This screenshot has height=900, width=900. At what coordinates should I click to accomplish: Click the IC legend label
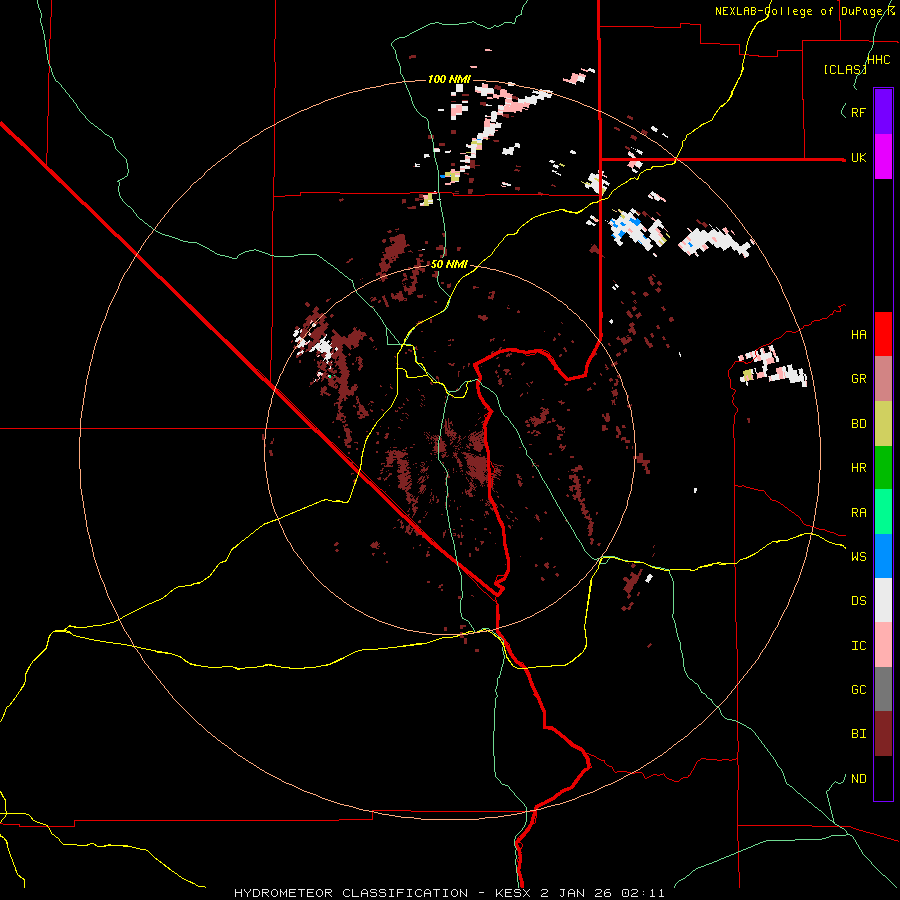[x=858, y=646]
